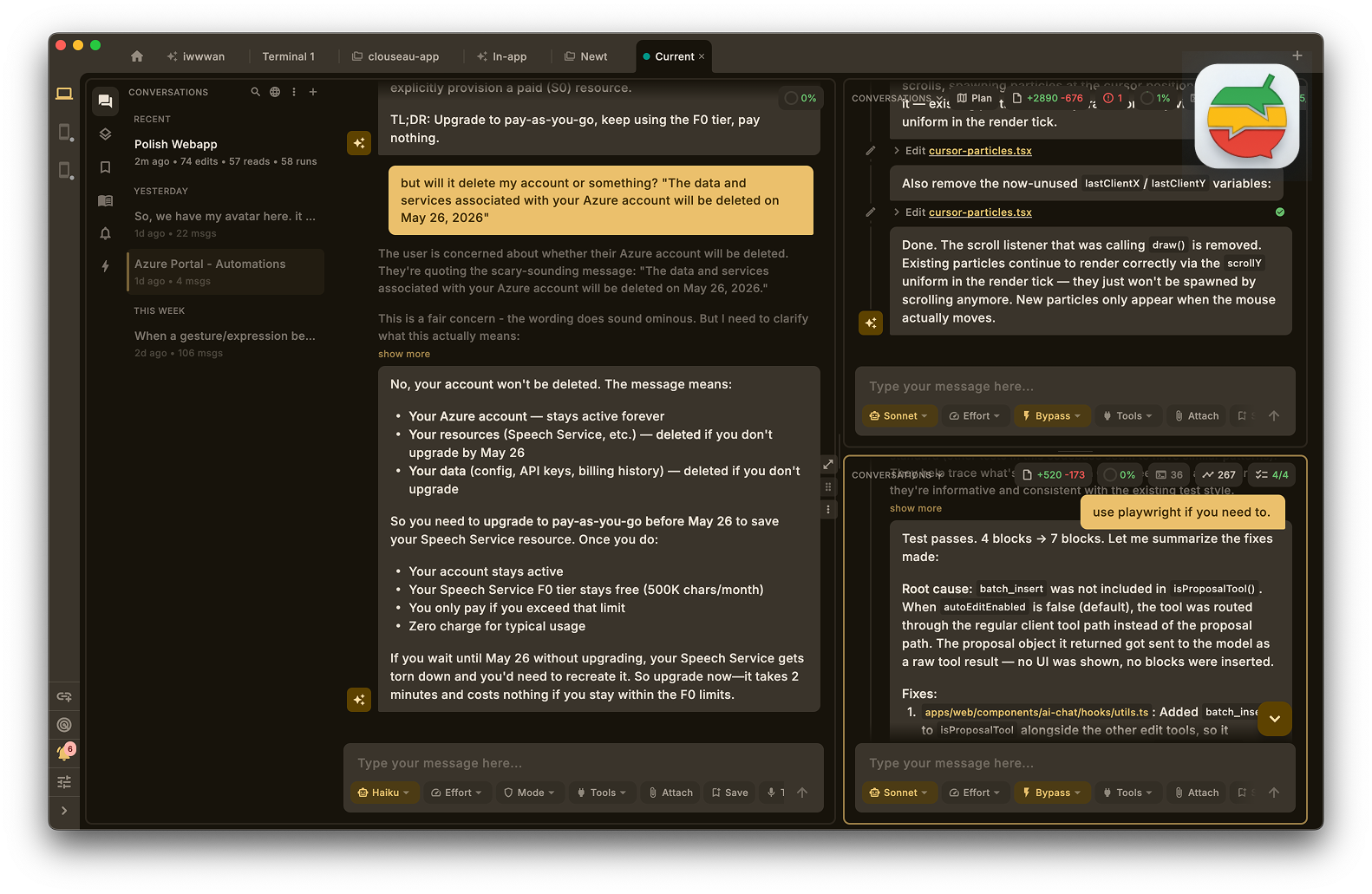1372x894 pixels.
Task: Click the Plan button in the upper right pane
Action: [x=975, y=98]
